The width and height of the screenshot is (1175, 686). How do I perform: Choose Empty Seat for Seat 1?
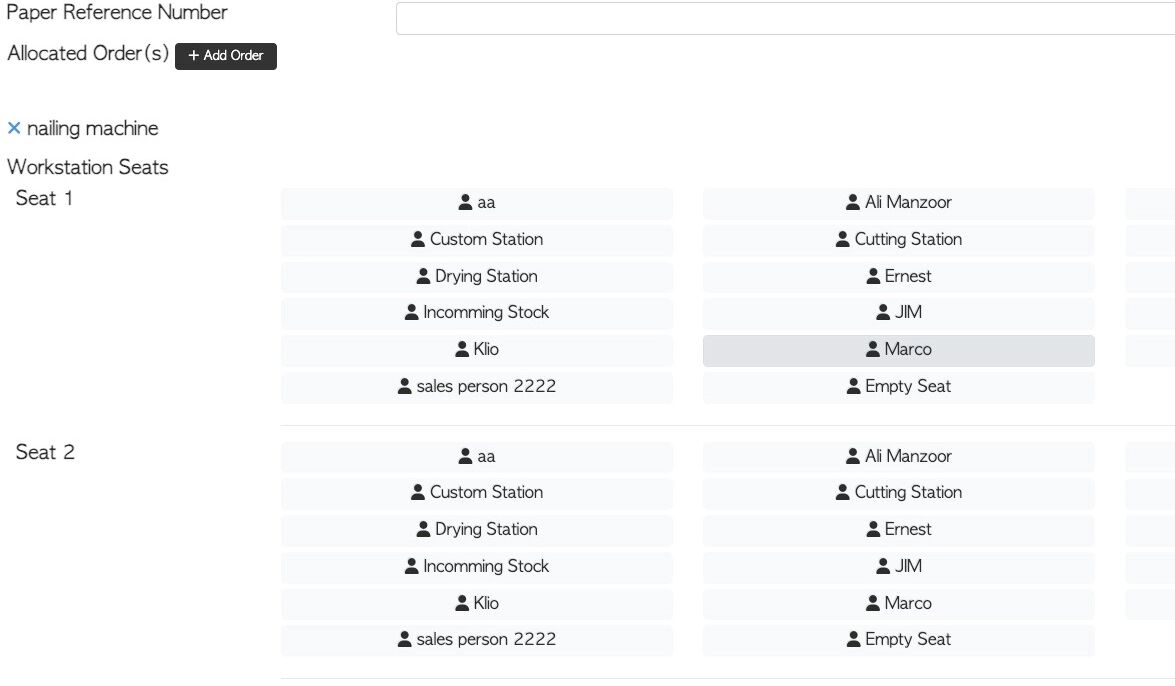point(898,387)
